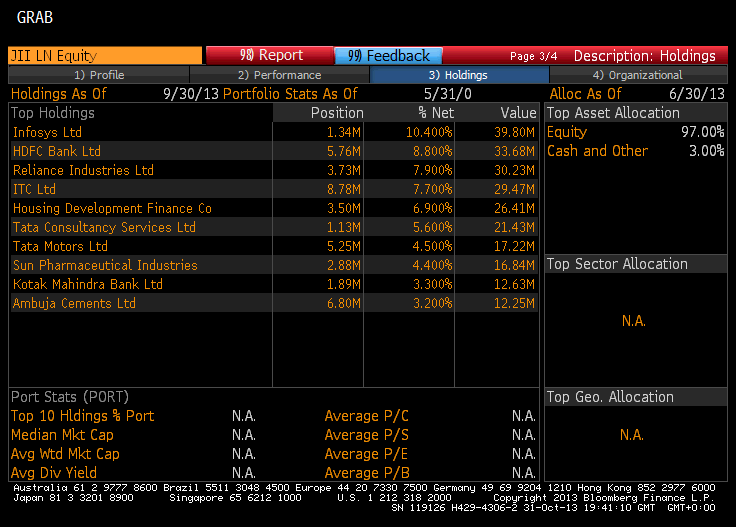Click Average P/C label
Viewport: 736px width, 527px height.
click(367, 416)
